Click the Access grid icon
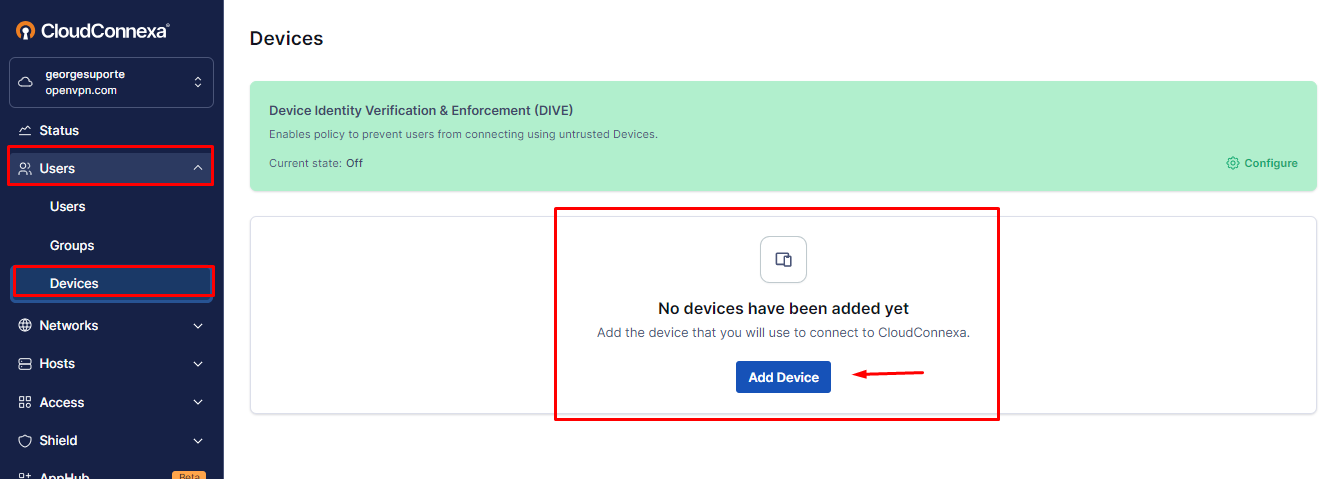The height and width of the screenshot is (479, 1321). coord(25,403)
